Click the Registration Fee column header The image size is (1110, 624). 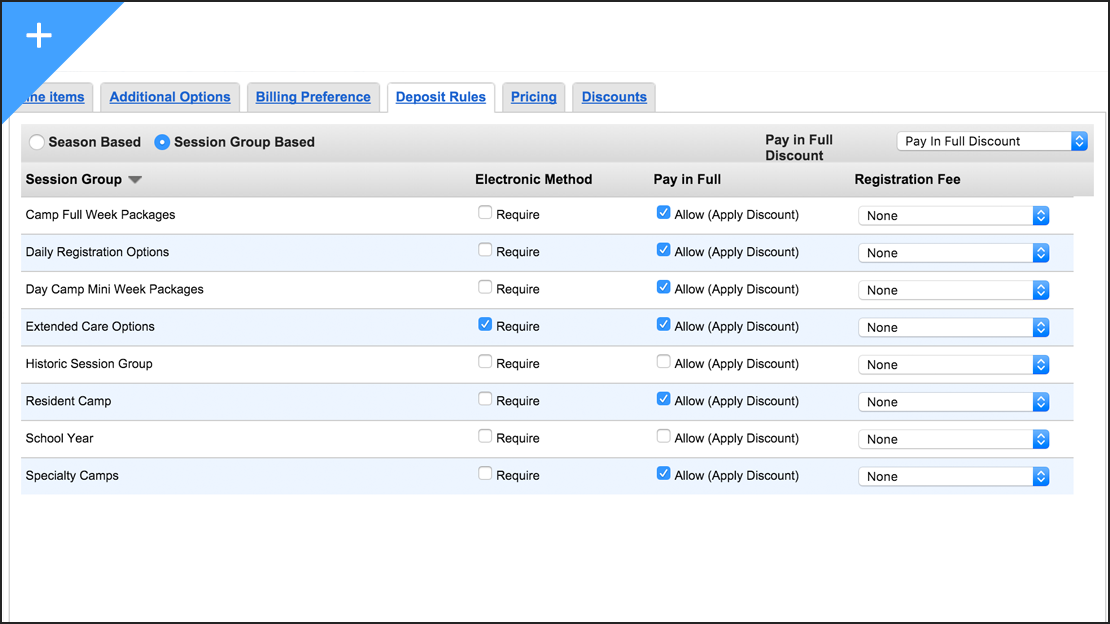[907, 180]
